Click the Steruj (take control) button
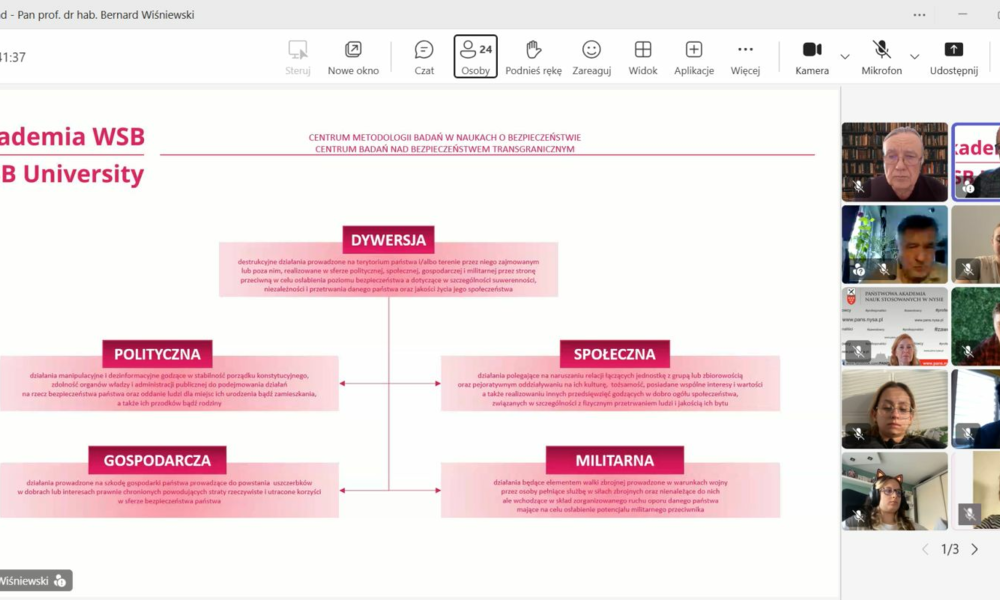 pos(297,57)
